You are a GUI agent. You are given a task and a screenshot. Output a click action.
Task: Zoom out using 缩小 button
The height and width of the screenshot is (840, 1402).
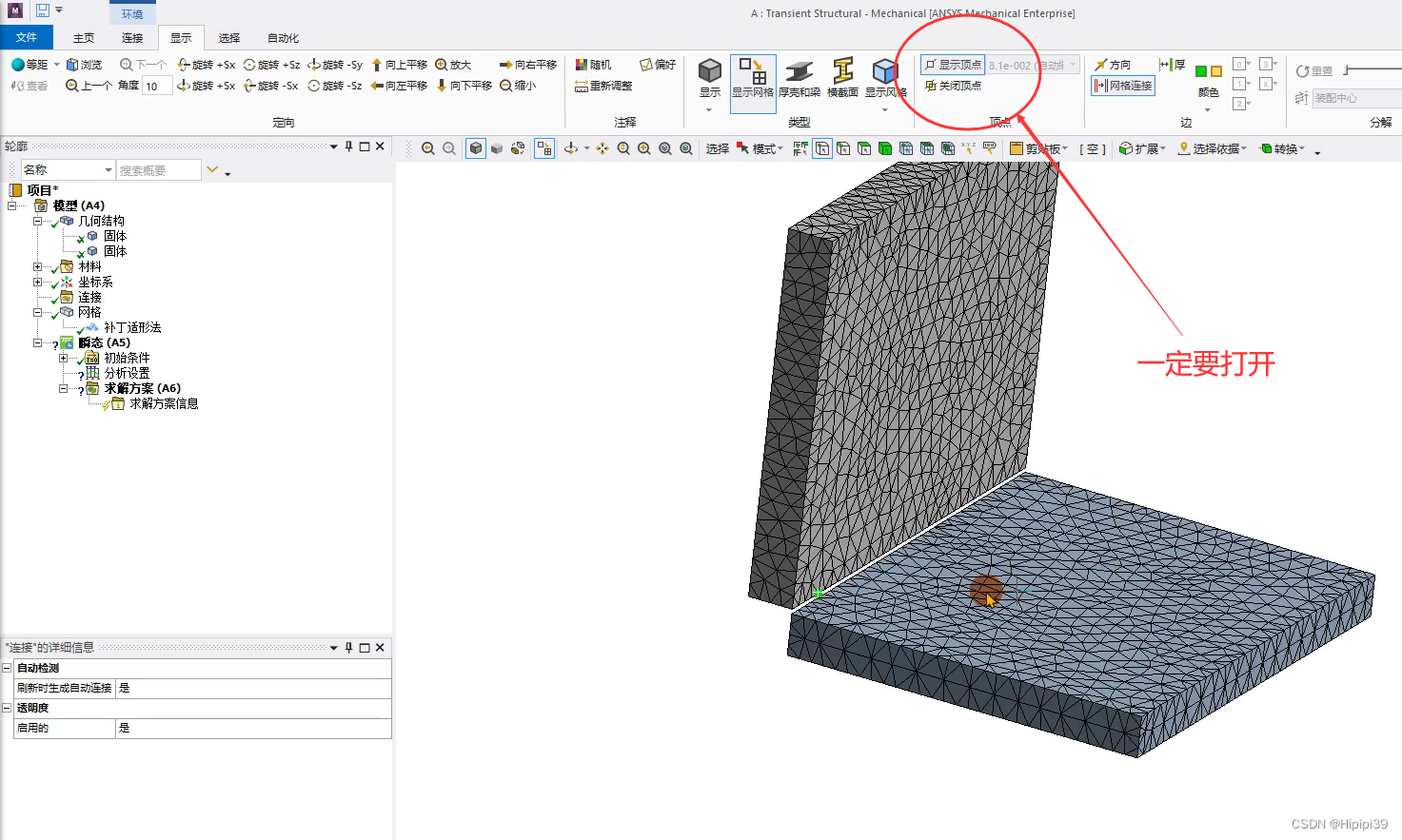pos(518,86)
